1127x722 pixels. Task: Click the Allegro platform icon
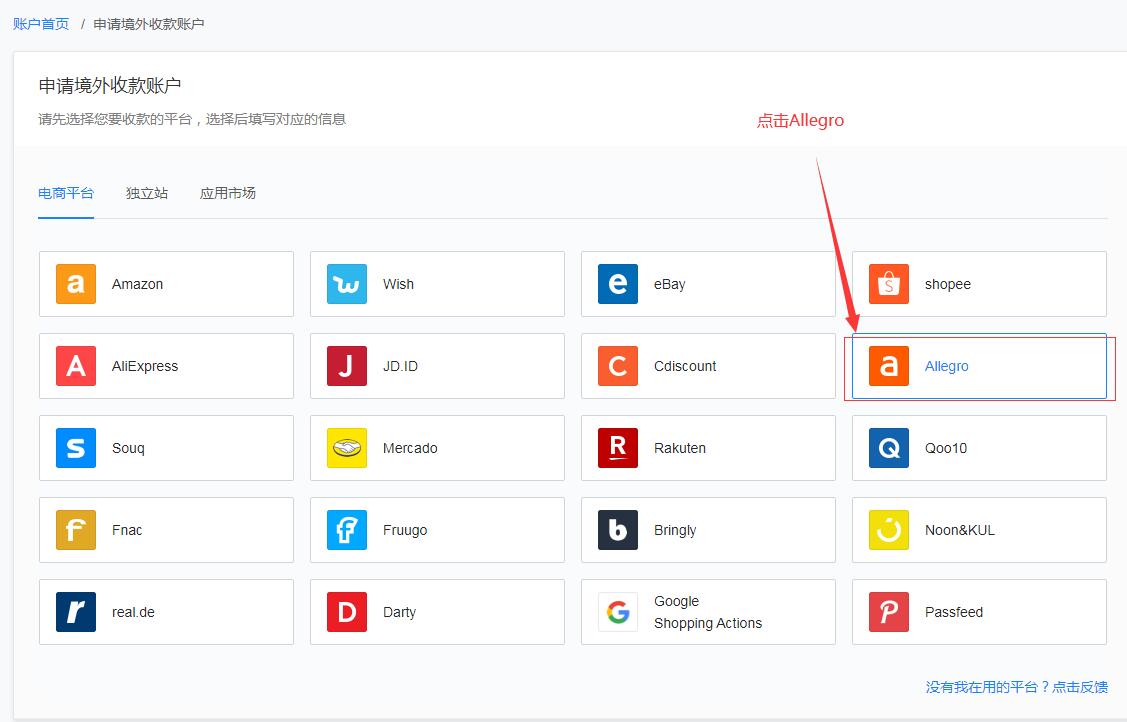(x=888, y=366)
